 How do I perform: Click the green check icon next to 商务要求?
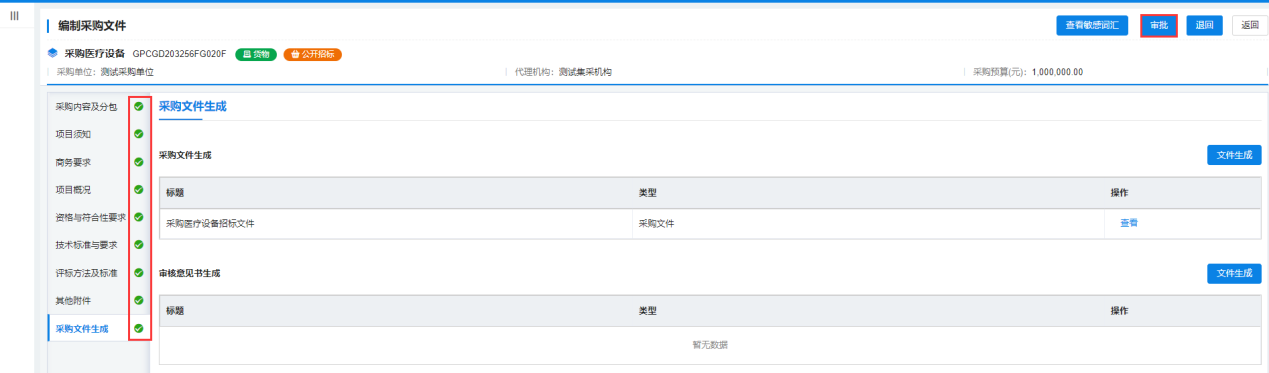[x=139, y=161]
